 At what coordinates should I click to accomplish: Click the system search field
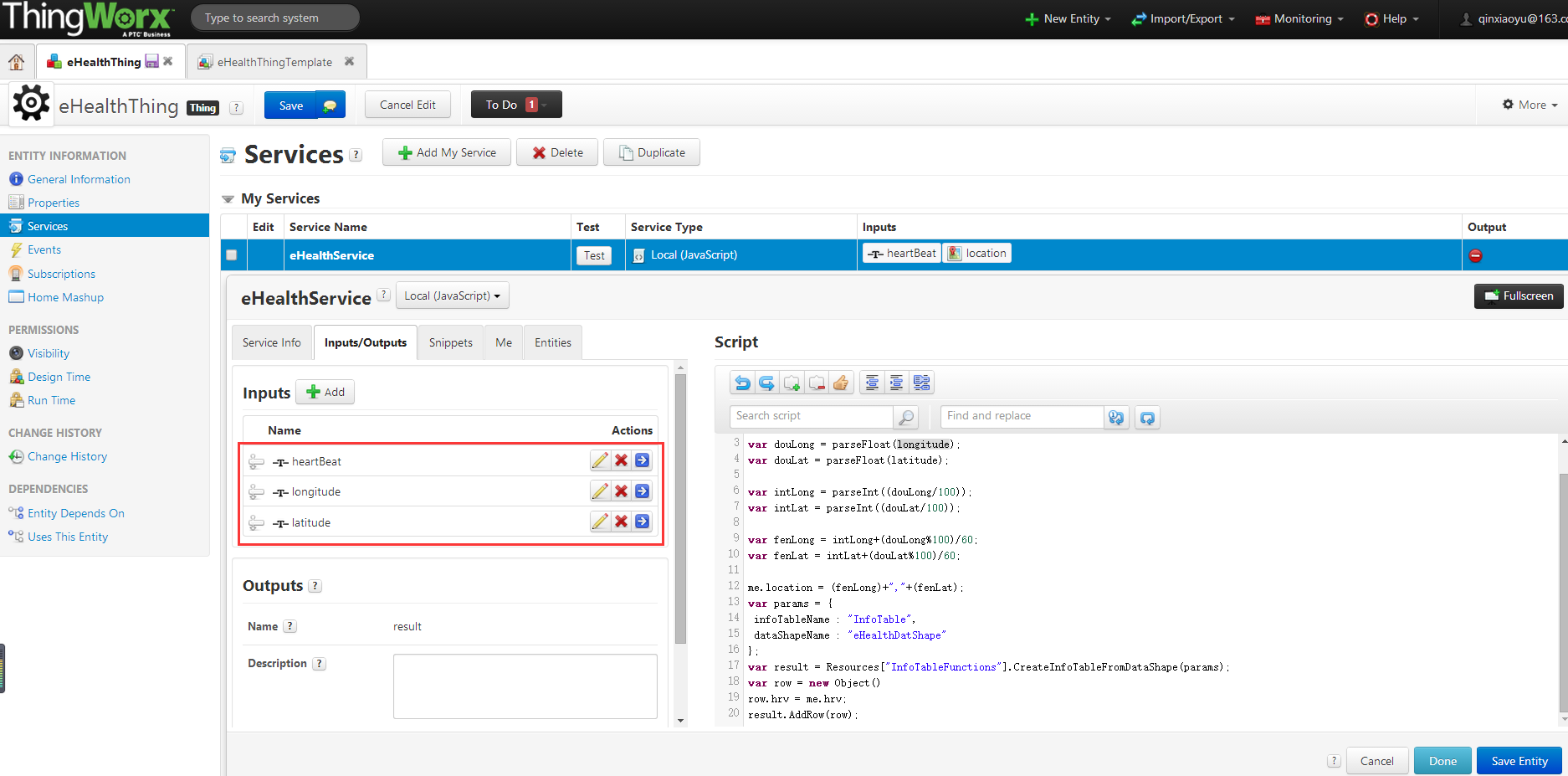[275, 18]
